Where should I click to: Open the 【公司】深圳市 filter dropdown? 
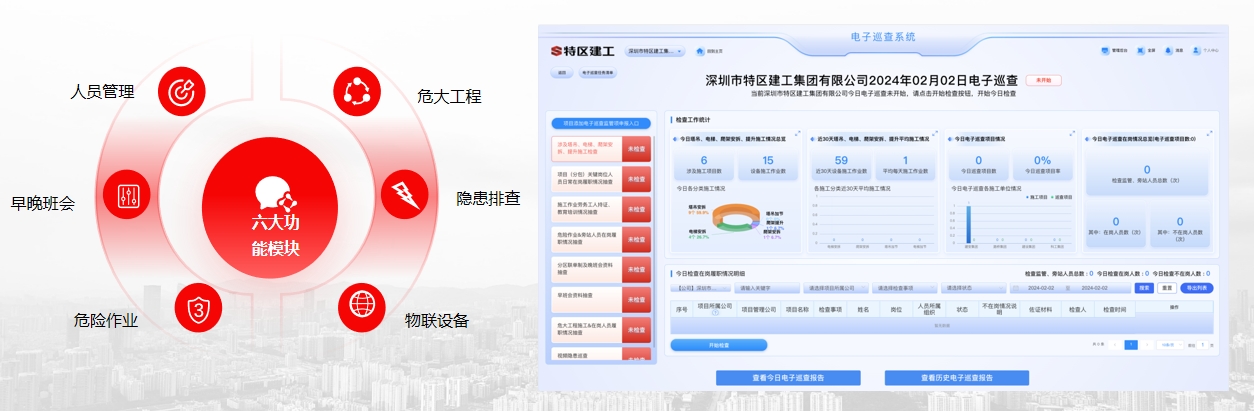[700, 288]
